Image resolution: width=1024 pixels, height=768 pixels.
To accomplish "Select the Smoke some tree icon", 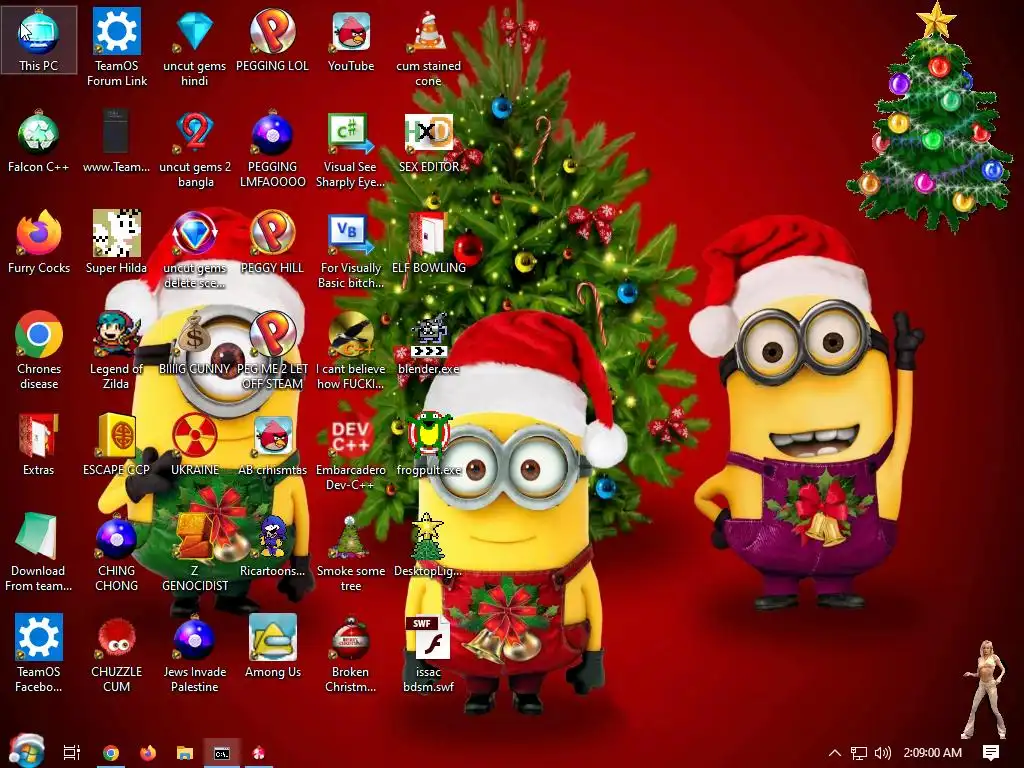I will point(351,552).
